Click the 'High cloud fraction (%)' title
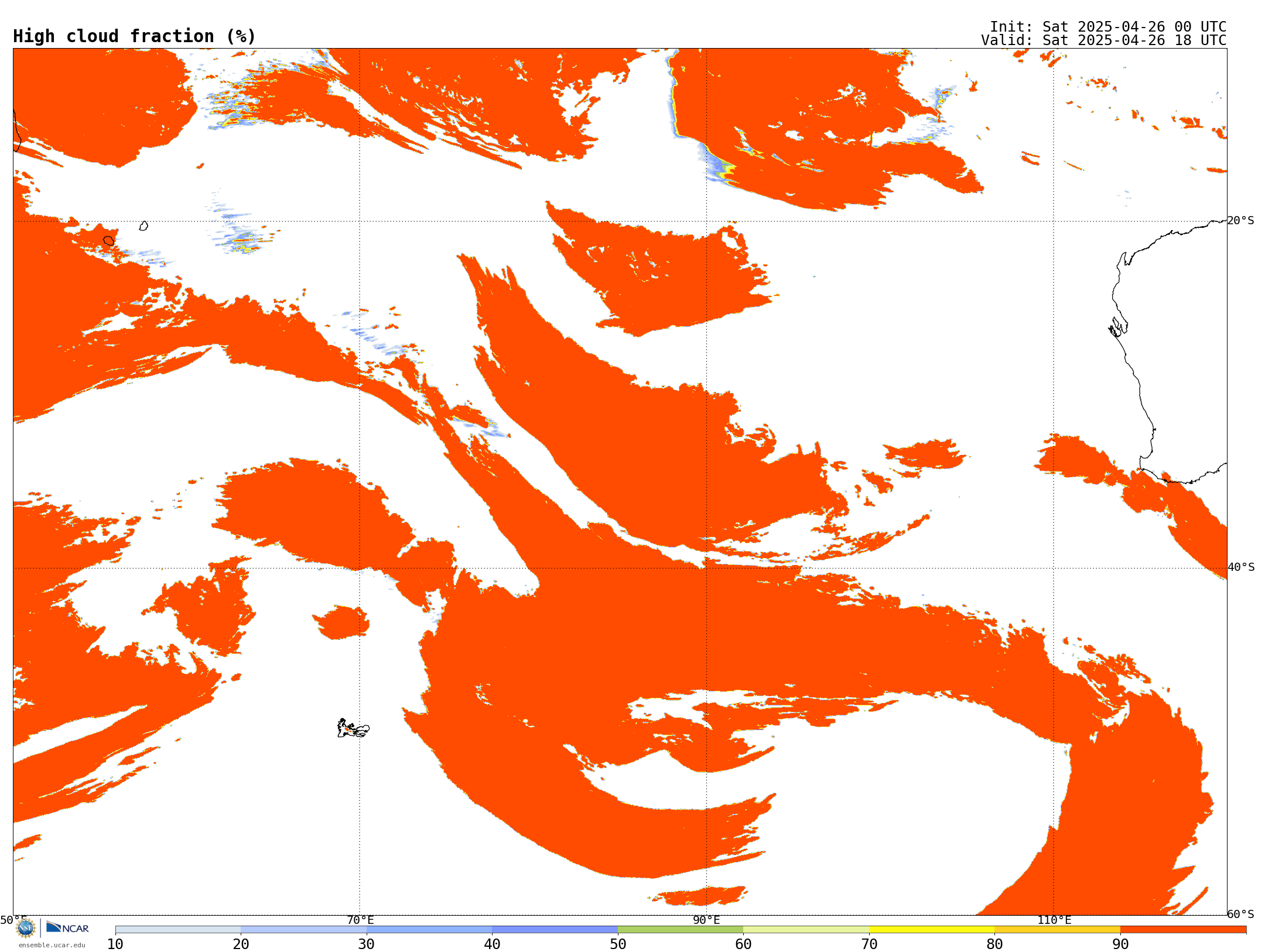 coord(134,36)
